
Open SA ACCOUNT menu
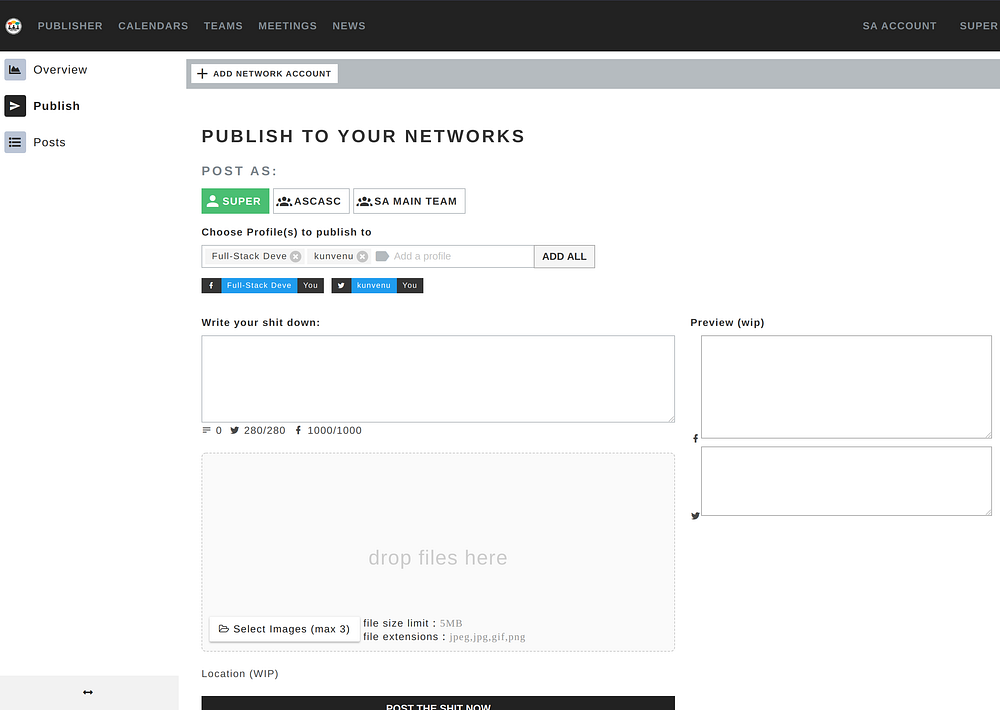(x=899, y=26)
